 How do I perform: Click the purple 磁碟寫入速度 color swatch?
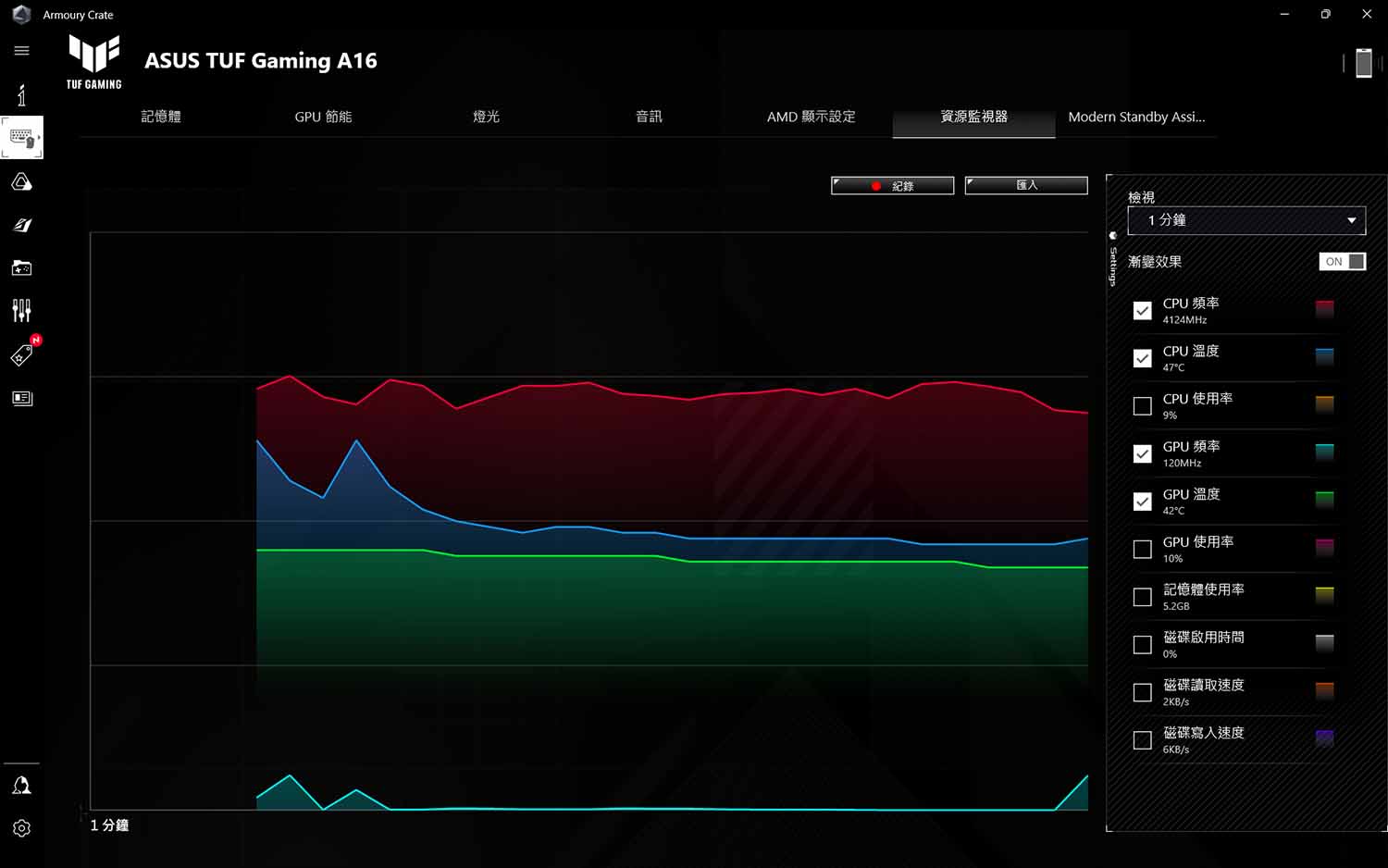coord(1325,738)
